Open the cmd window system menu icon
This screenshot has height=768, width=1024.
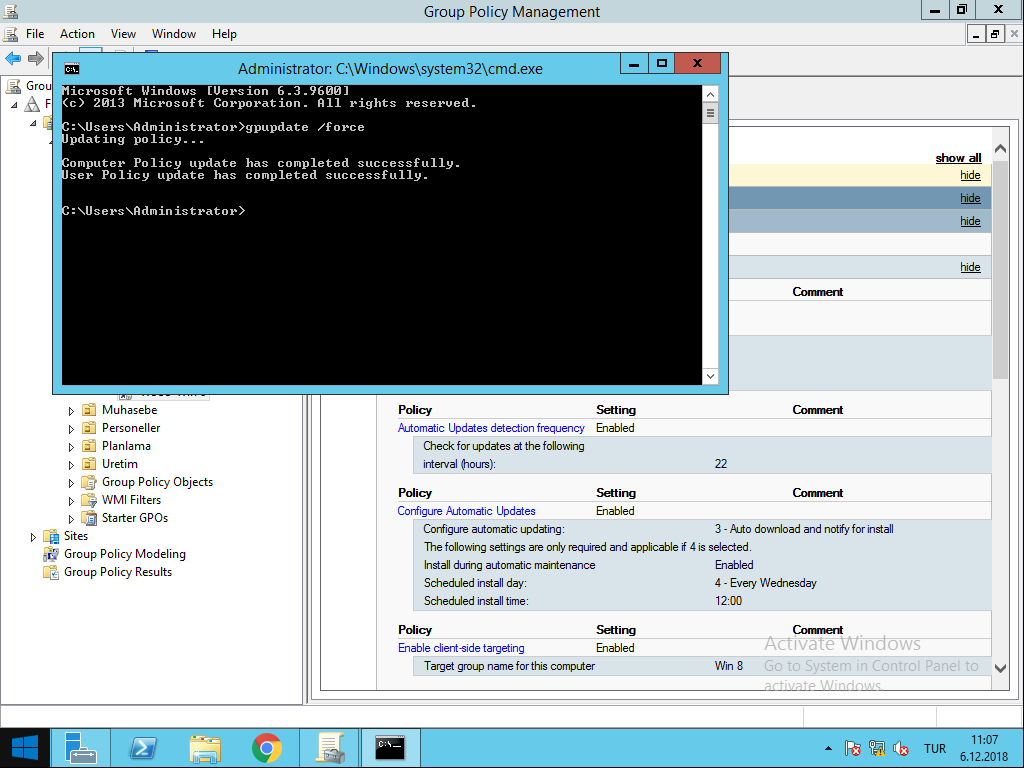point(72,69)
